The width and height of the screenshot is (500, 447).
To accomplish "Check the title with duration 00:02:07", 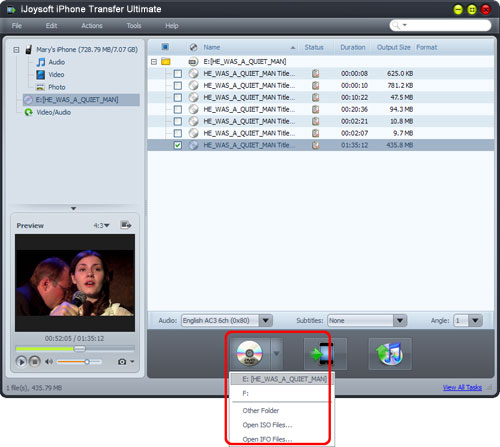I will click(x=178, y=133).
